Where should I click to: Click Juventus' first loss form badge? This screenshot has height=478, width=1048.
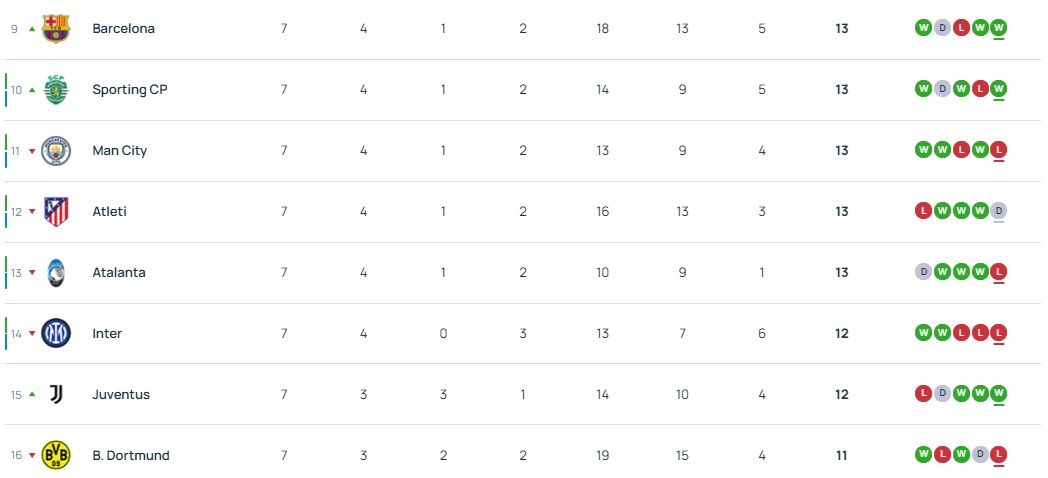click(x=923, y=394)
